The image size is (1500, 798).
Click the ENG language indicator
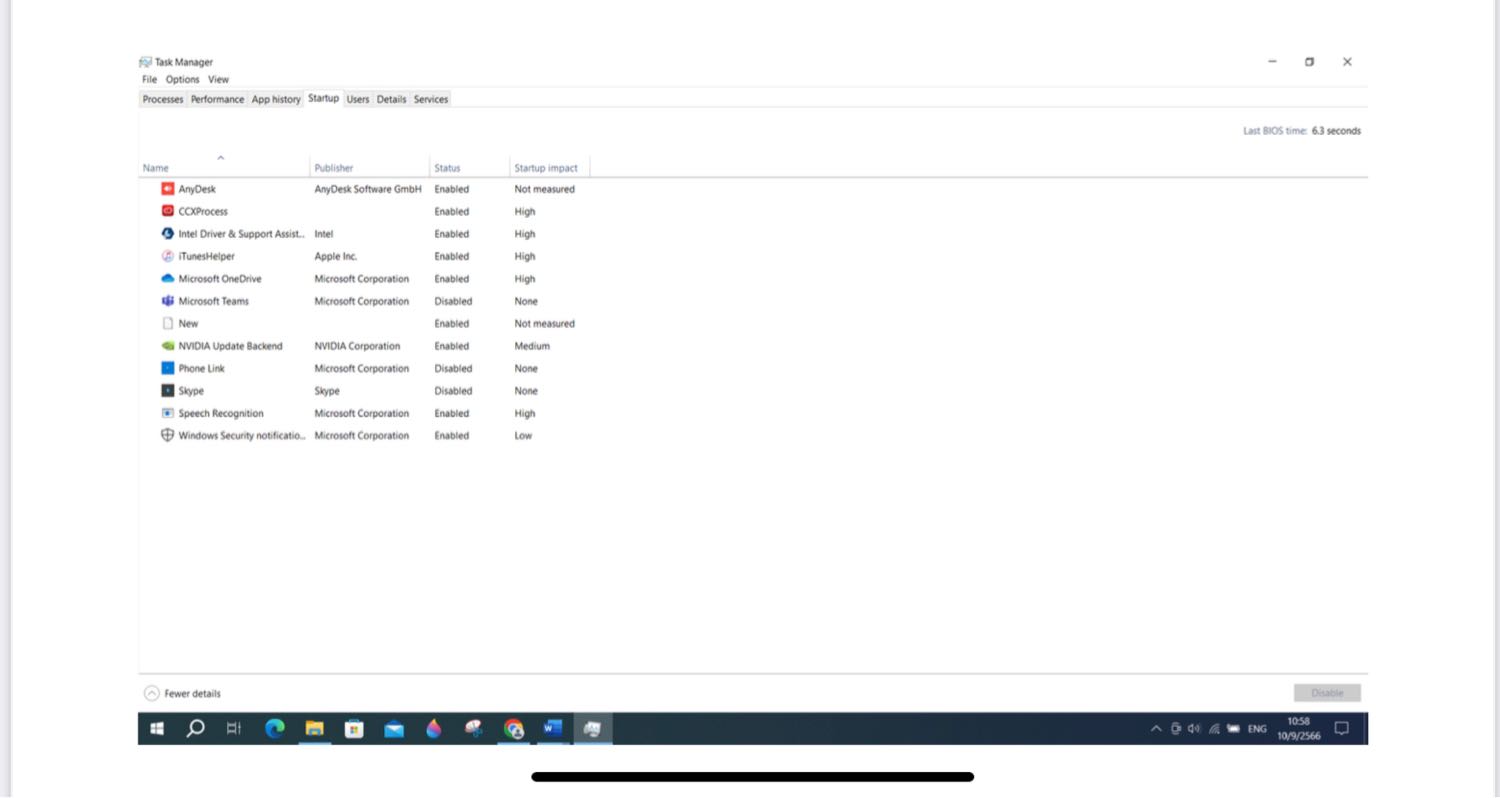1257,729
